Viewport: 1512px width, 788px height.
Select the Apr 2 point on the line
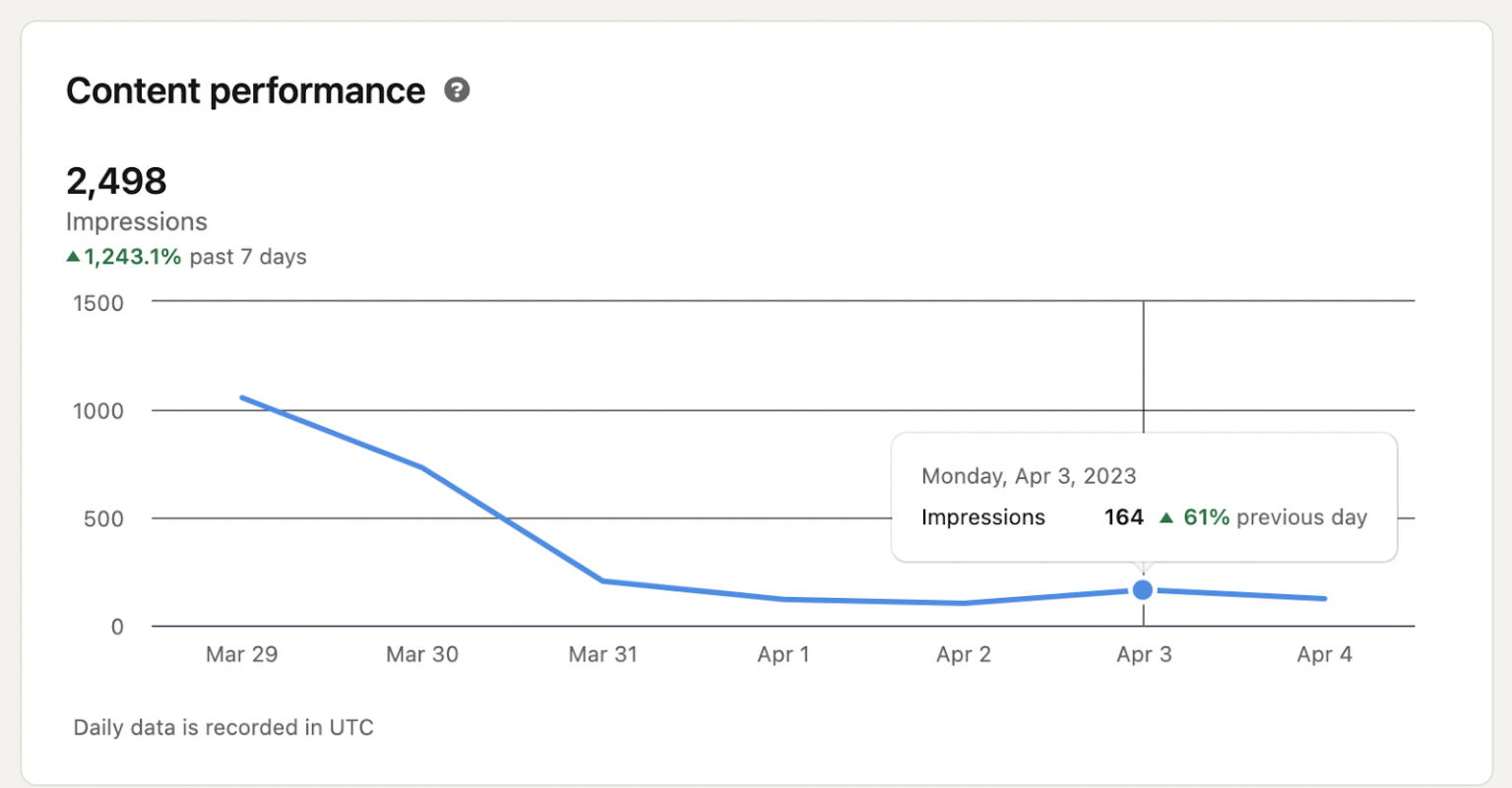click(964, 603)
